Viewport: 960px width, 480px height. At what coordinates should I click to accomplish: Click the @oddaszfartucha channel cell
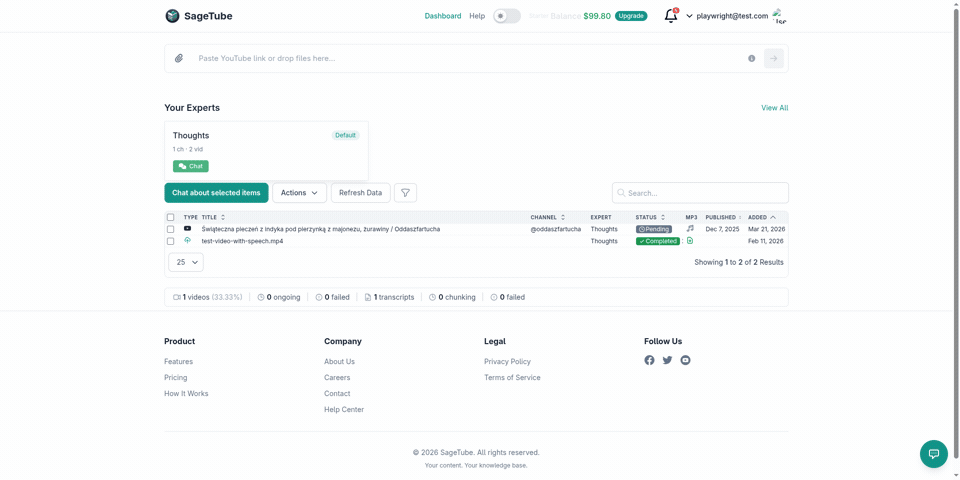(x=556, y=229)
